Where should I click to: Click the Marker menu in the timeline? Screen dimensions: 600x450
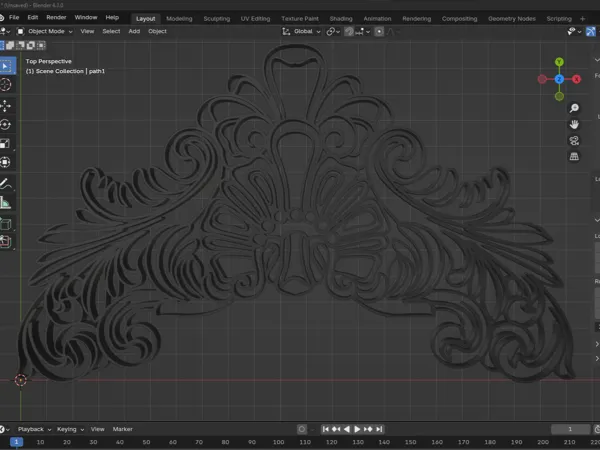122,429
